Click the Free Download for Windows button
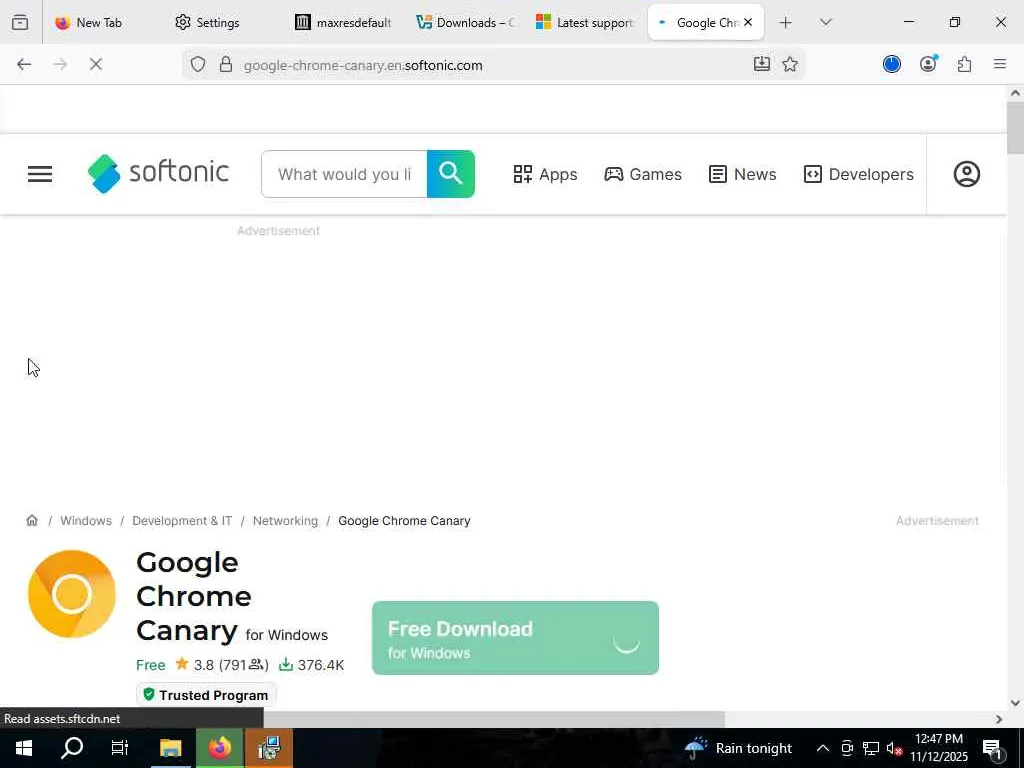This screenshot has width=1024, height=768. click(515, 638)
